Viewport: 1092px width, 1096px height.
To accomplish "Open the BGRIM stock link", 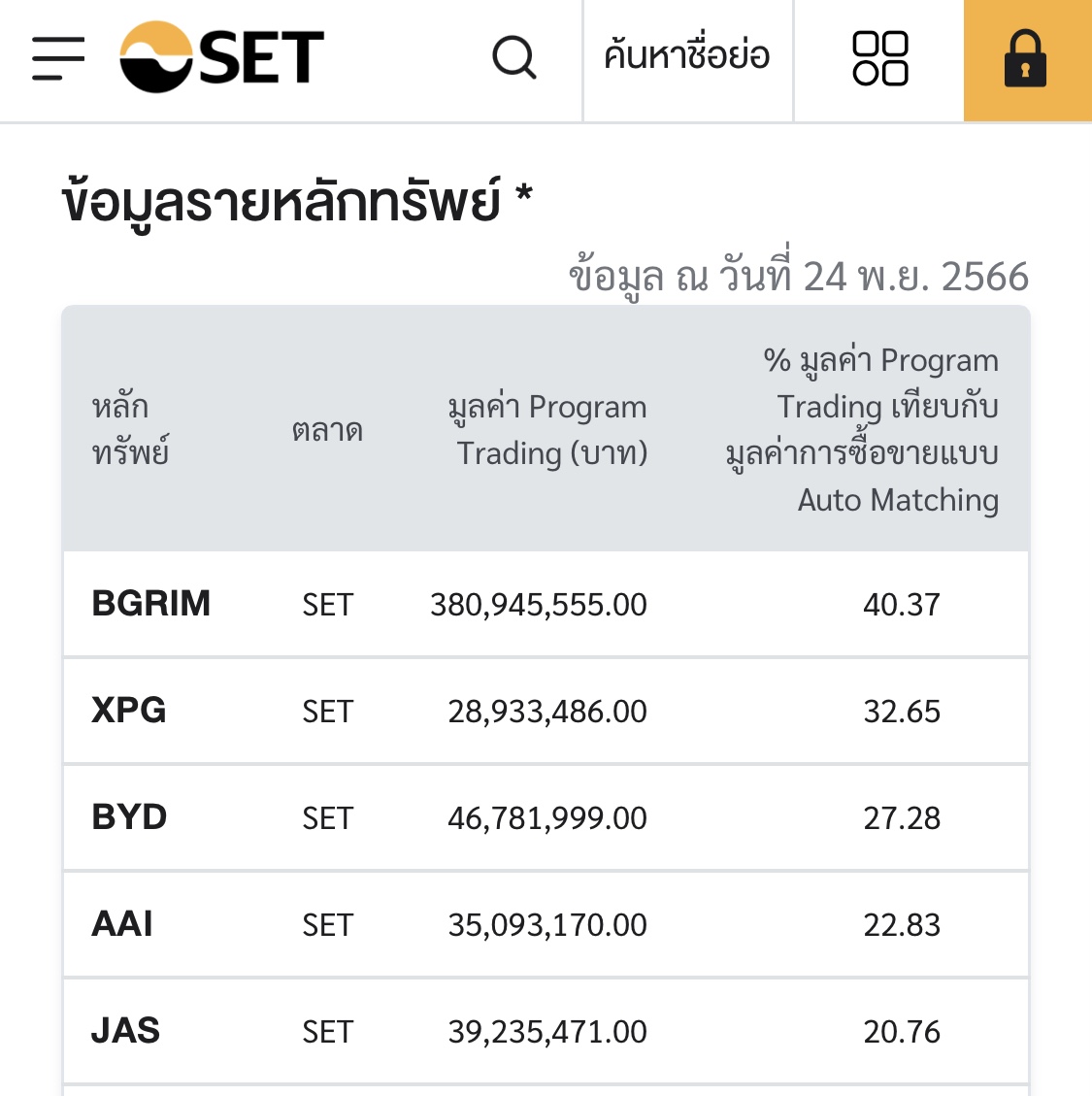I will point(151,604).
